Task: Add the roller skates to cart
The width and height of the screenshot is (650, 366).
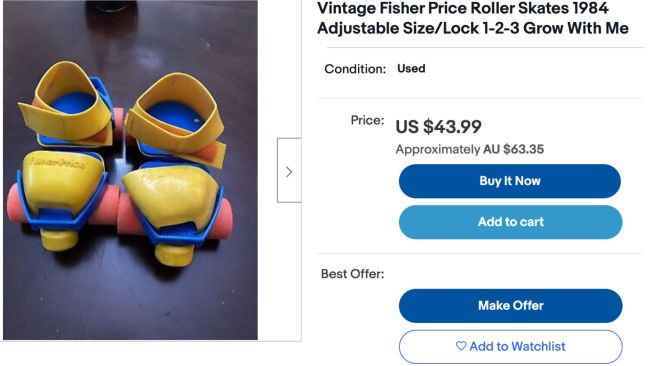Action: [510, 222]
